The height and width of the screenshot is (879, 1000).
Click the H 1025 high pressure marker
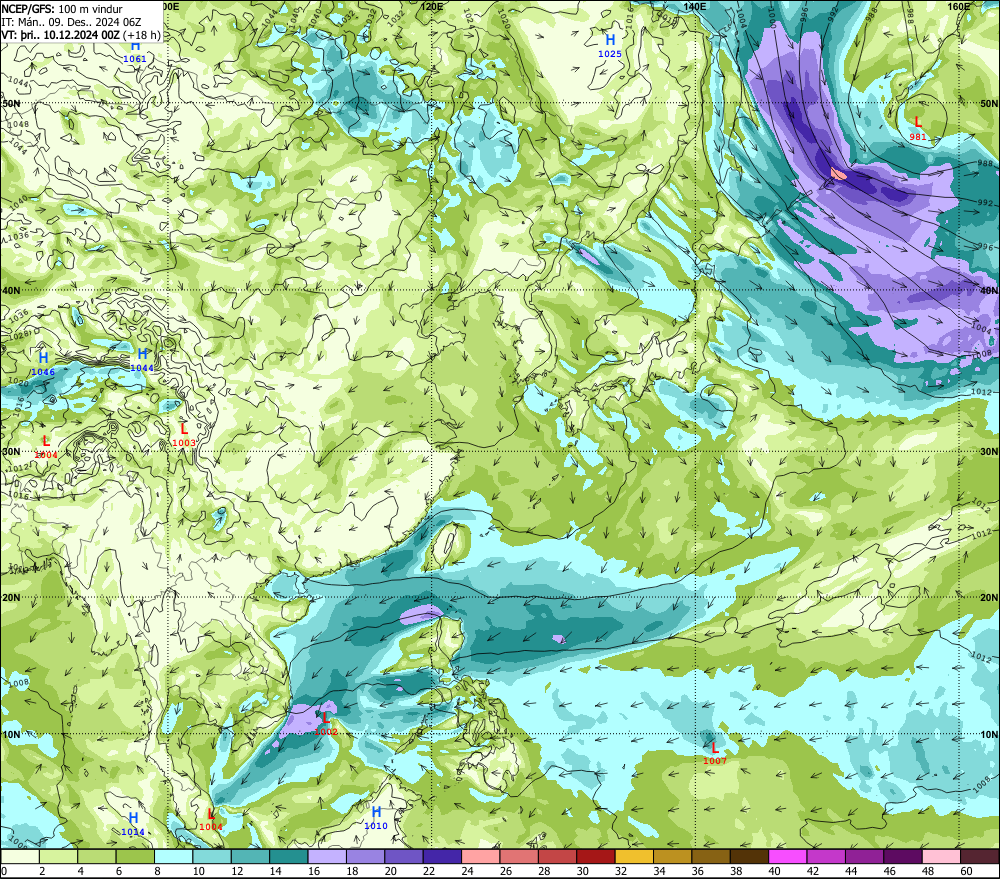[x=610, y=46]
